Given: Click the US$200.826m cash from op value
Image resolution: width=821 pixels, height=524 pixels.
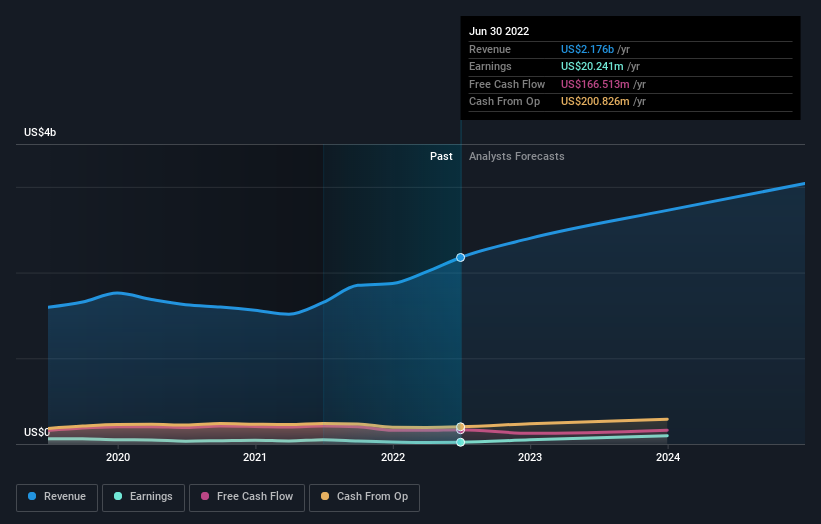Looking at the screenshot, I should click(x=595, y=102).
